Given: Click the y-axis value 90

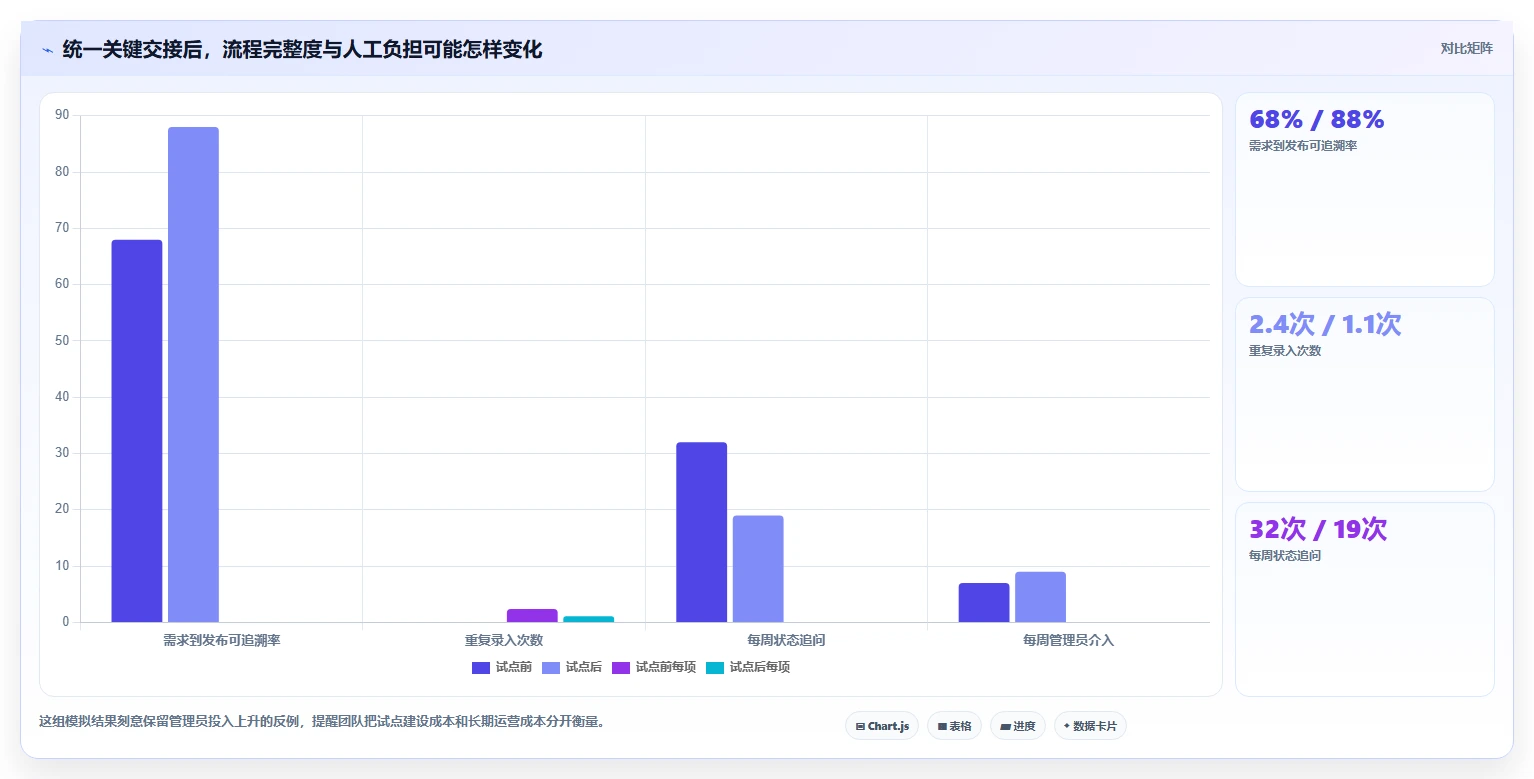Looking at the screenshot, I should (x=62, y=115).
